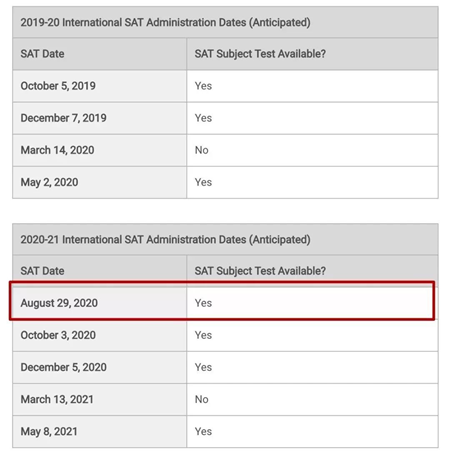This screenshot has height=458, width=450.
Task: Click Subject Test Available header in 2020-21 table
Action: (260, 271)
